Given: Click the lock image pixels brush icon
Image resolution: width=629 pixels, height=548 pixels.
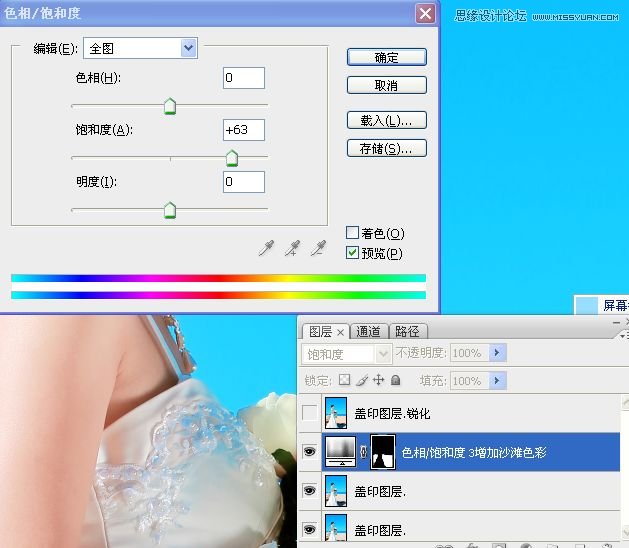Looking at the screenshot, I should click(362, 380).
